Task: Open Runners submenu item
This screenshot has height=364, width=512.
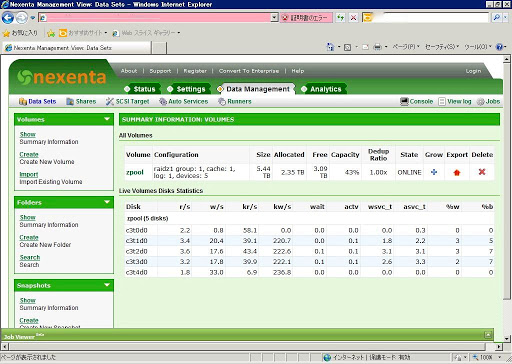Action: pos(235,101)
